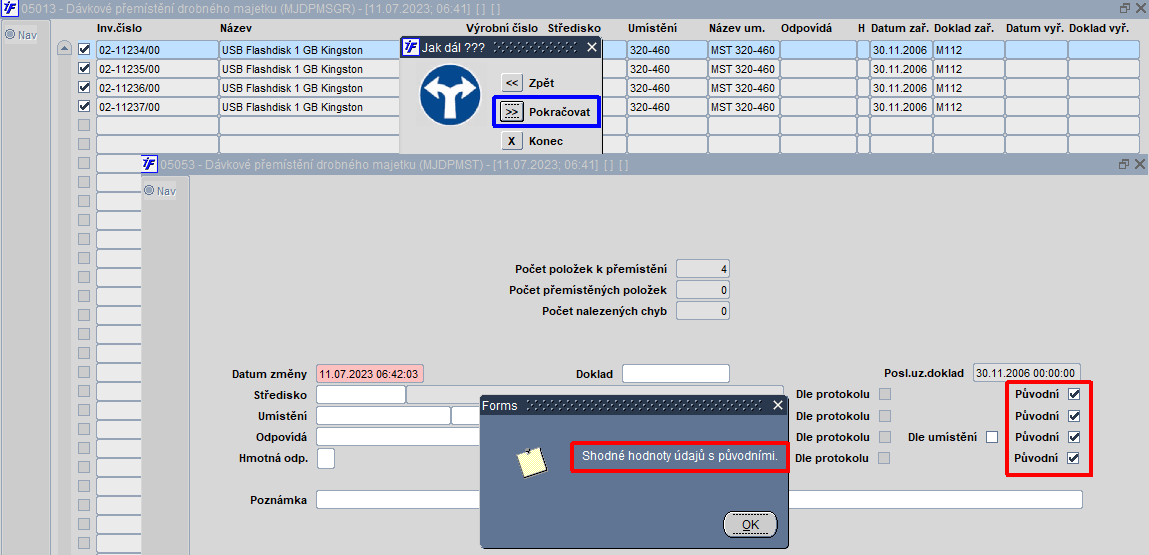Click the Umístění input field
This screenshot has width=1149, height=555.
click(x=383, y=416)
